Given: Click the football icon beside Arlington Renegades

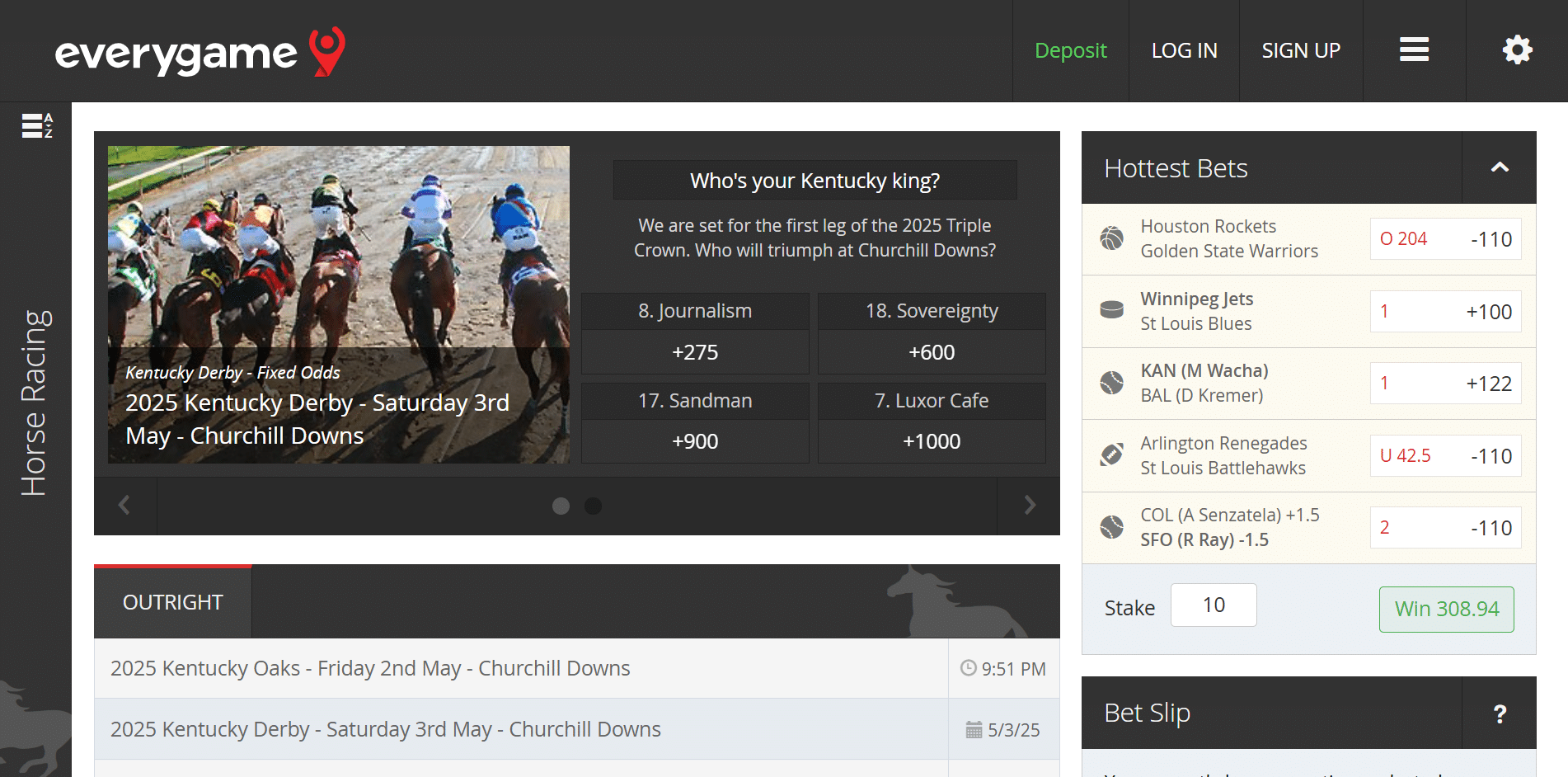Looking at the screenshot, I should [x=1111, y=454].
